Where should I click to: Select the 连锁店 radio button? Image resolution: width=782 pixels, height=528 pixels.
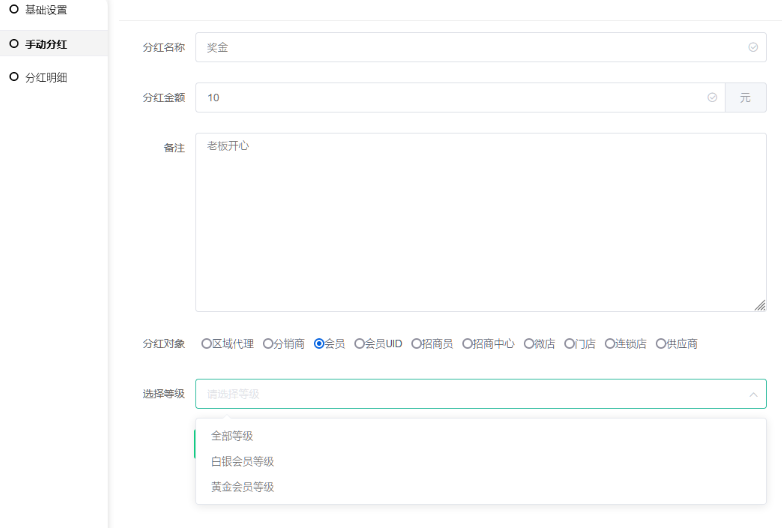tap(610, 344)
